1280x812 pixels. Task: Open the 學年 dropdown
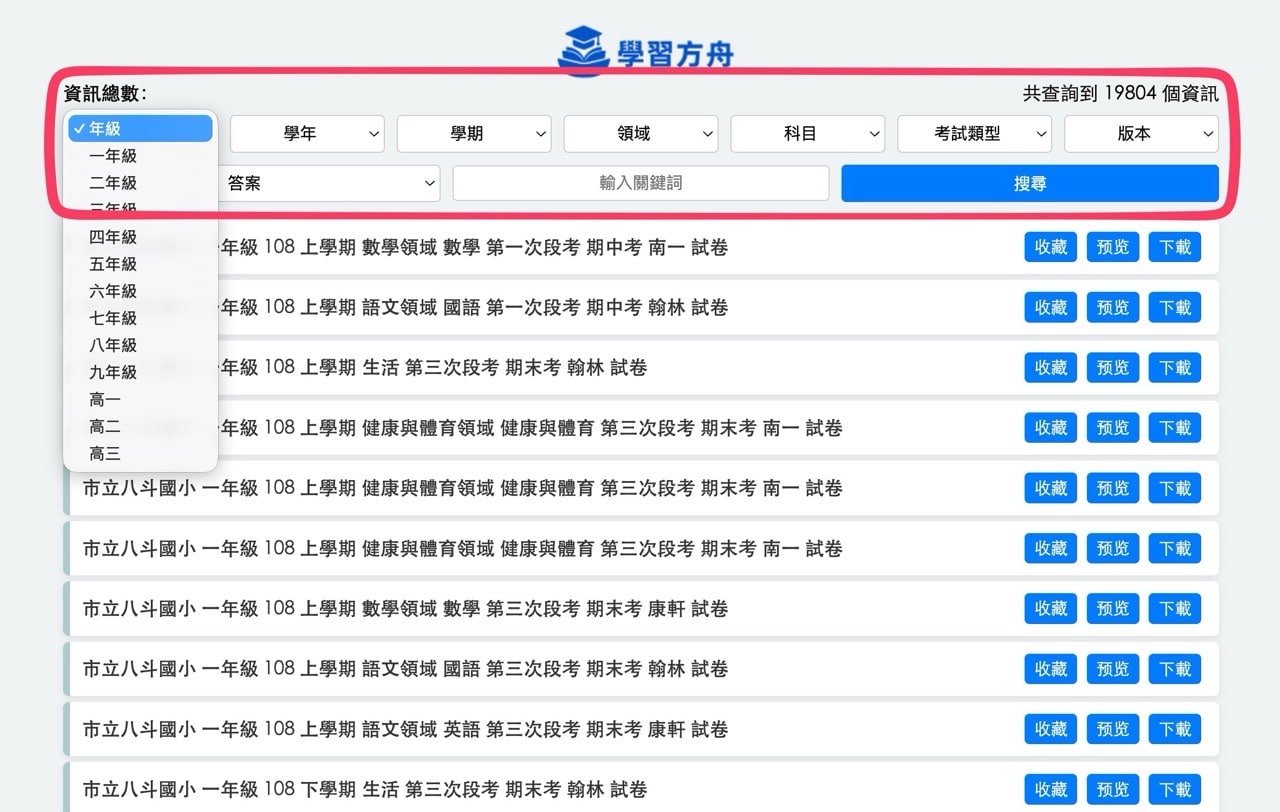pos(306,133)
